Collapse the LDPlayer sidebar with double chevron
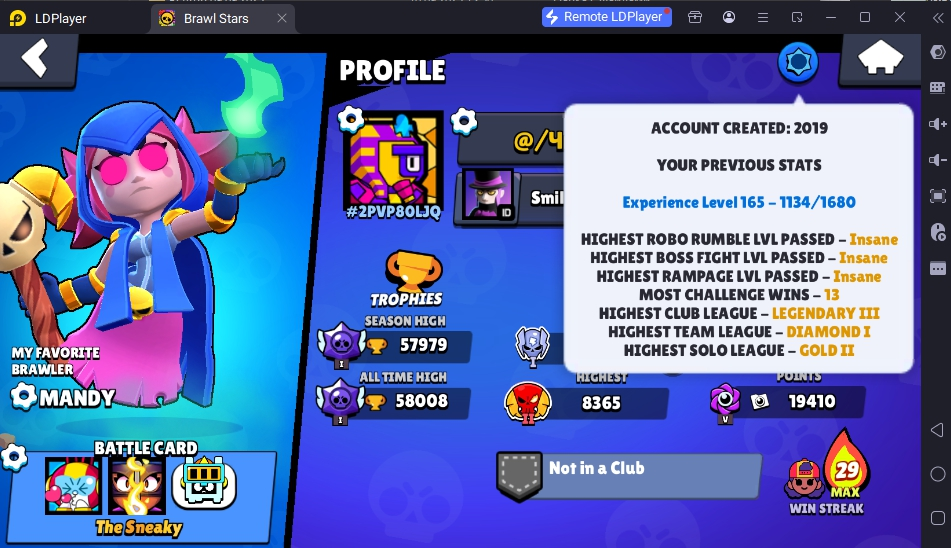The image size is (951, 548). 938,18
